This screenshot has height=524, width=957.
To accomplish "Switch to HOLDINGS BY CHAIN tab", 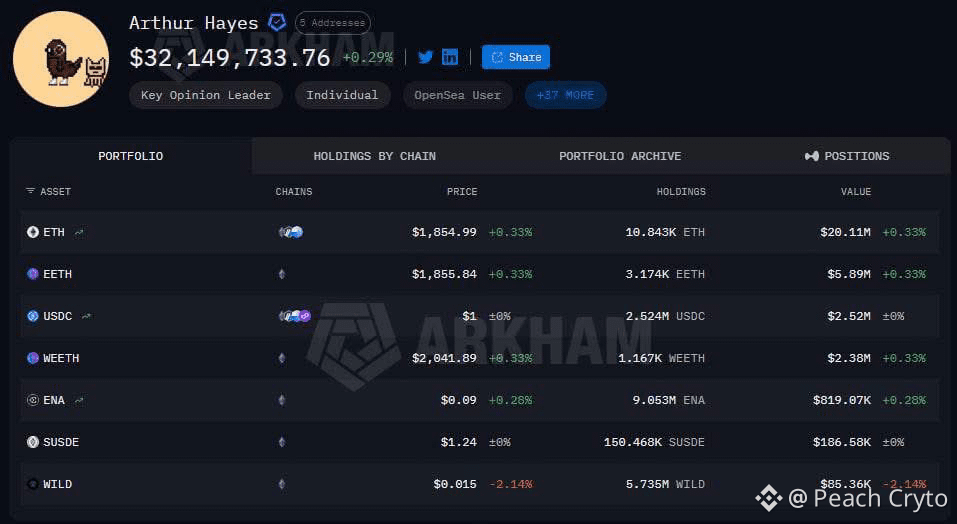I will pos(375,156).
